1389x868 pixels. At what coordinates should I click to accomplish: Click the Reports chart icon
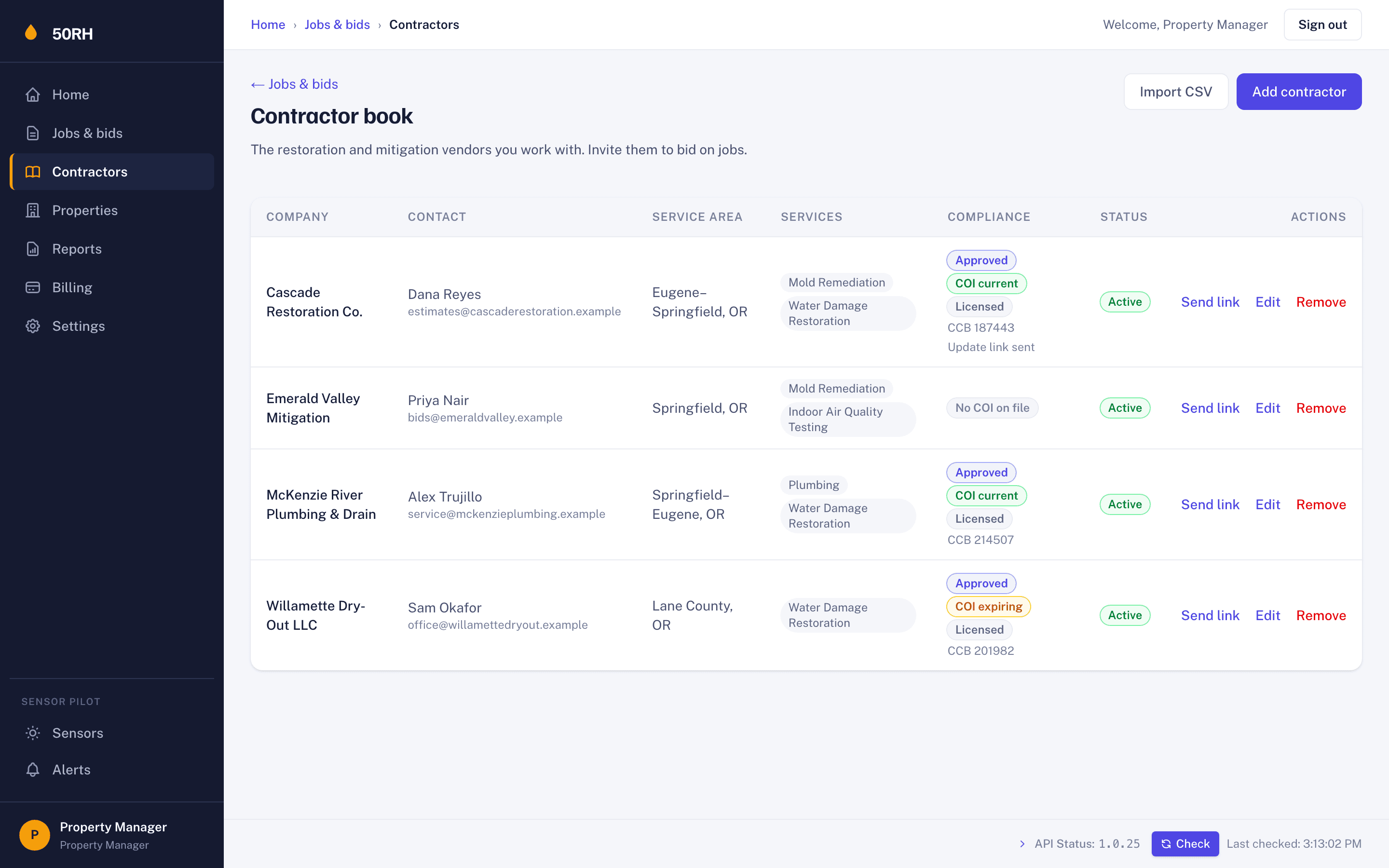pyautogui.click(x=33, y=248)
